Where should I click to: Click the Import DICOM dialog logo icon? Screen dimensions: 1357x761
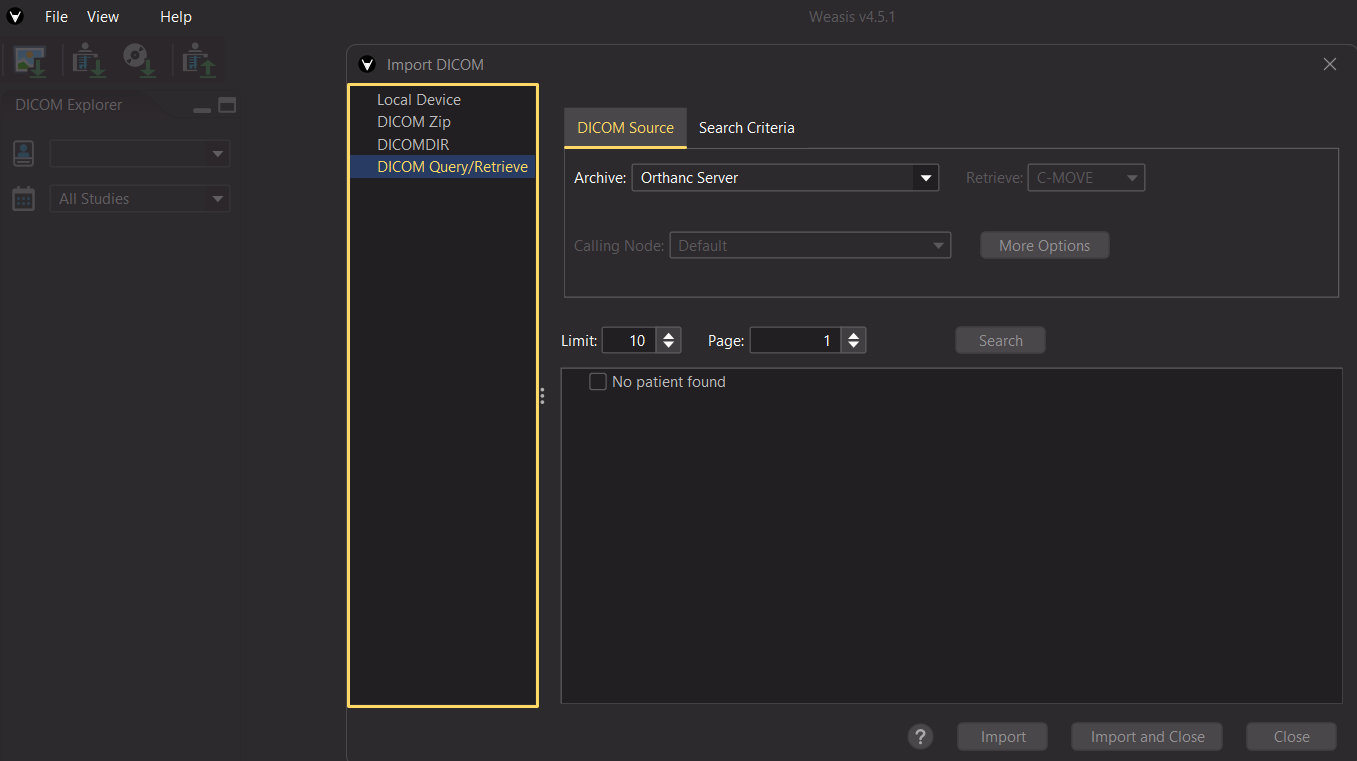pyautogui.click(x=367, y=64)
